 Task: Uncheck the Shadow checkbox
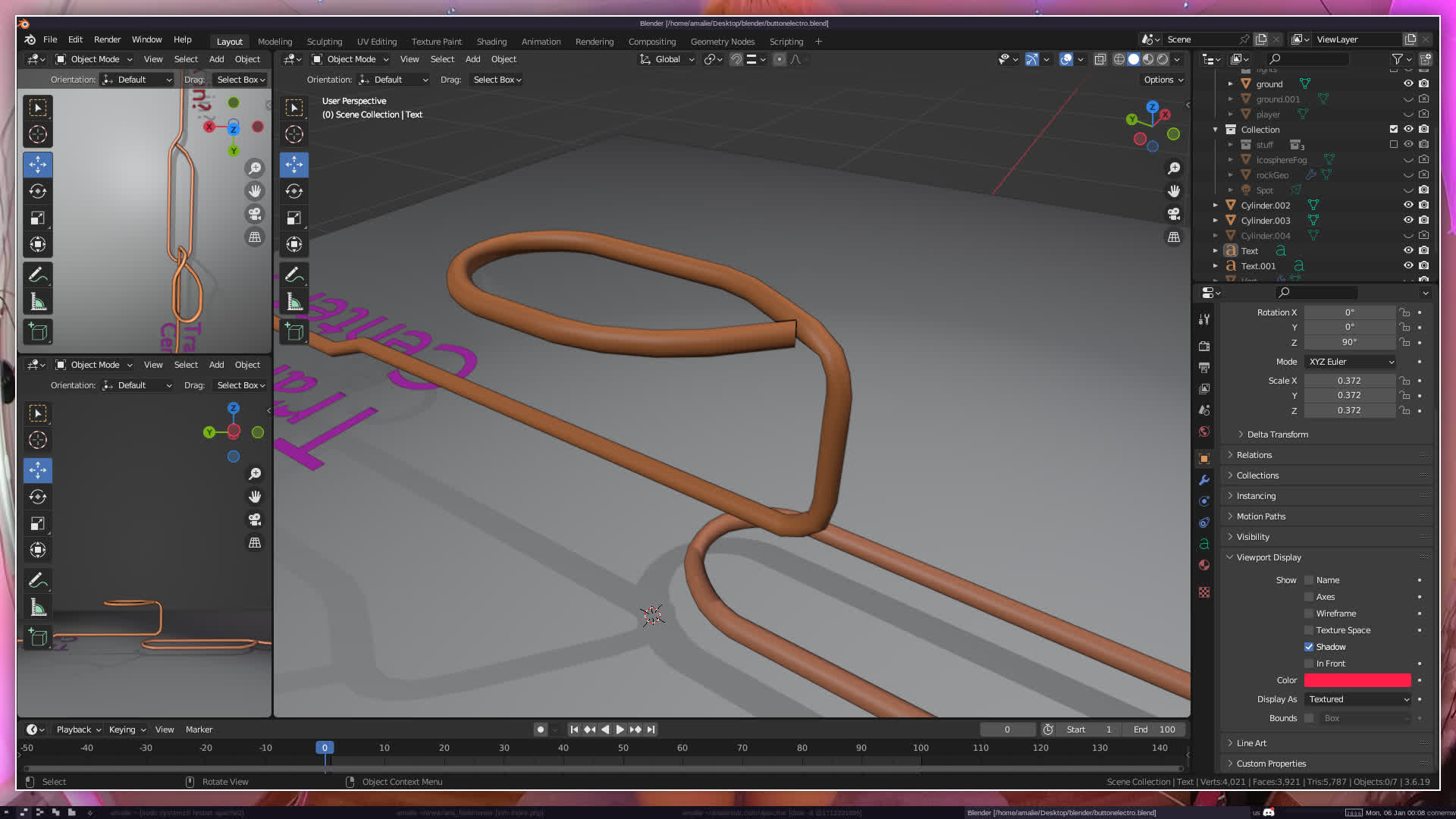1309,647
